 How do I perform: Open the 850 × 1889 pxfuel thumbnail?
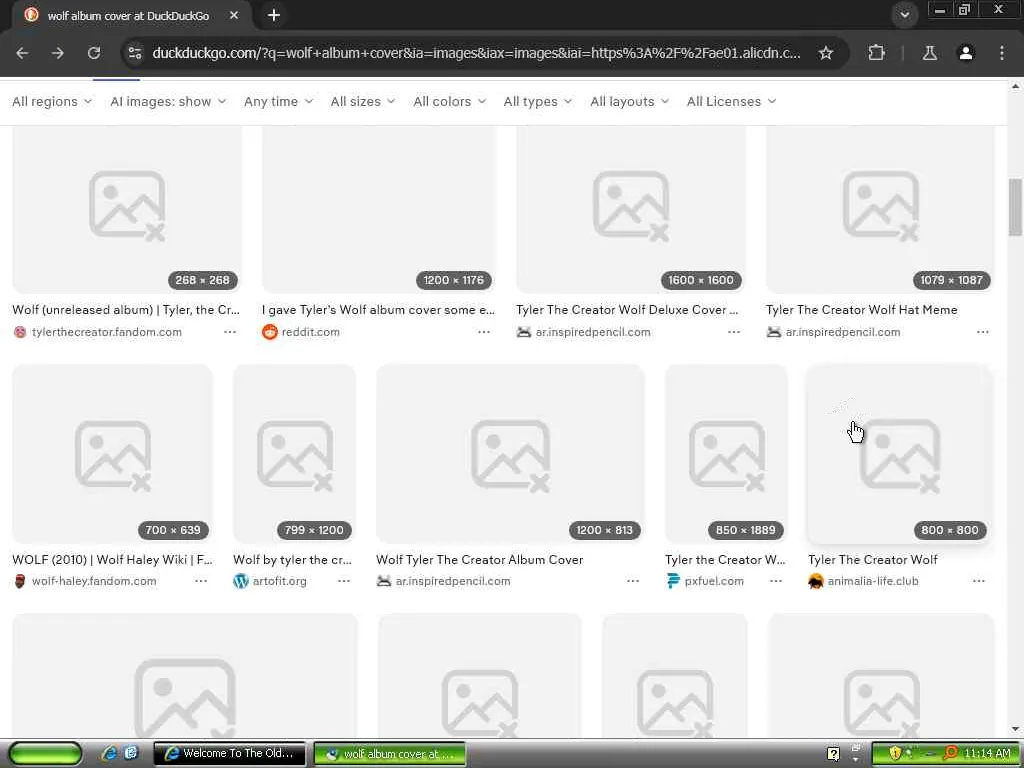pyautogui.click(x=726, y=454)
